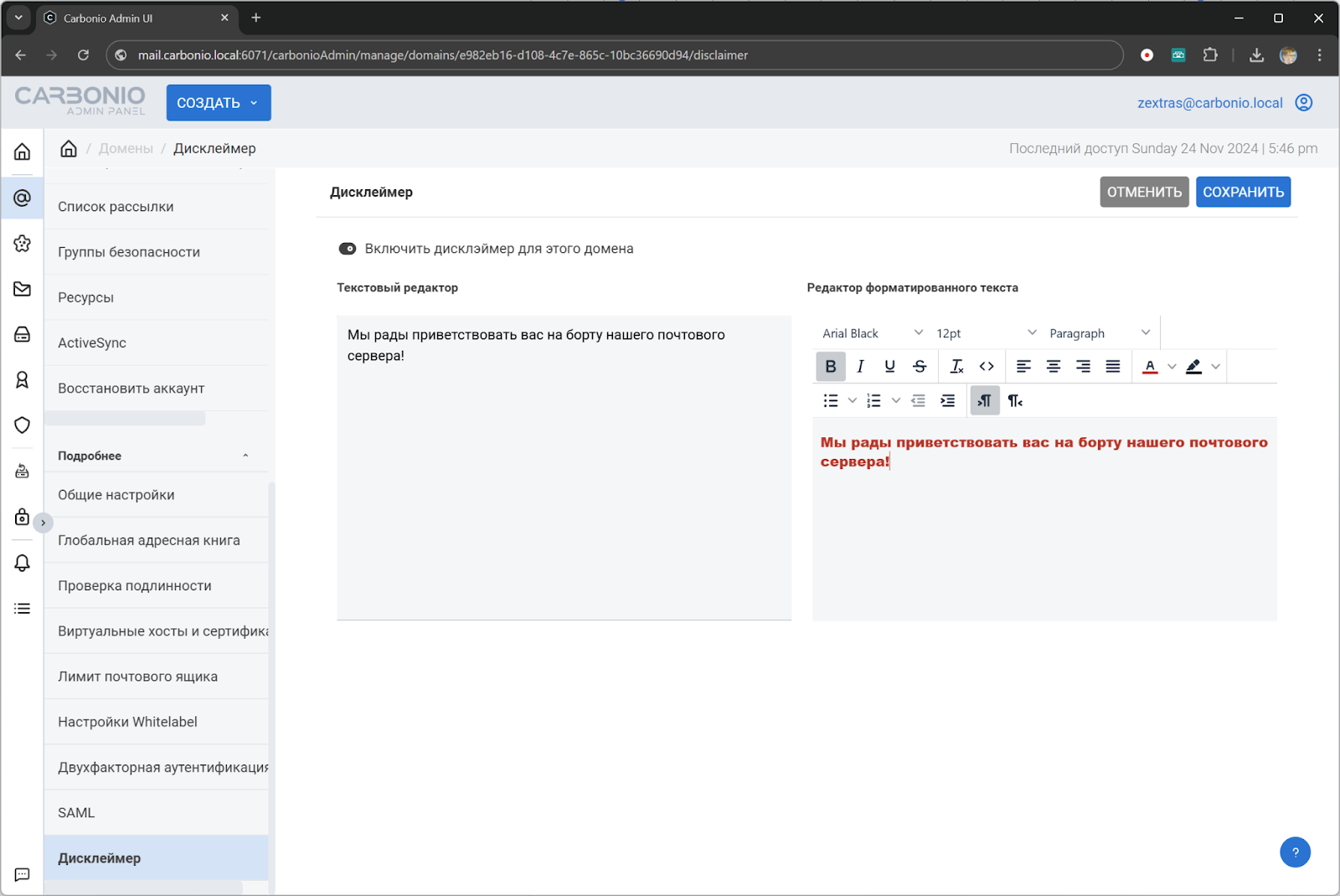
Task: Apply italic formatting in the editor toolbar
Action: coord(860,366)
